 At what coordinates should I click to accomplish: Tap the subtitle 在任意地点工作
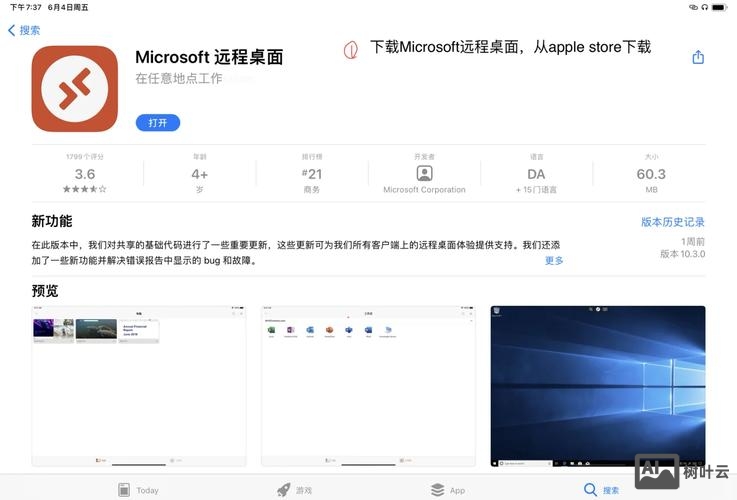[179, 78]
